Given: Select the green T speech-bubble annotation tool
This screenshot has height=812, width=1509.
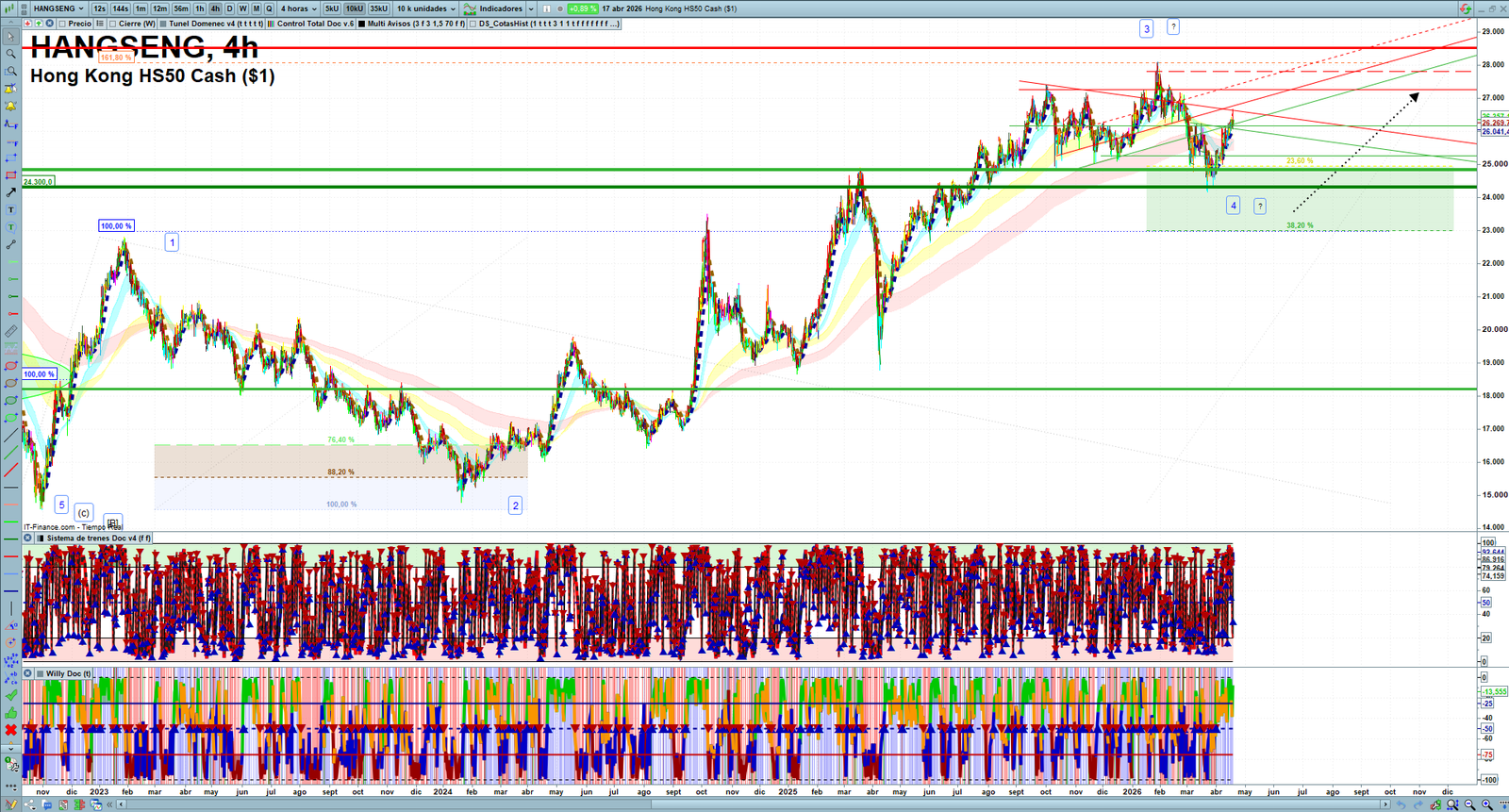Looking at the screenshot, I should pos(10,227).
